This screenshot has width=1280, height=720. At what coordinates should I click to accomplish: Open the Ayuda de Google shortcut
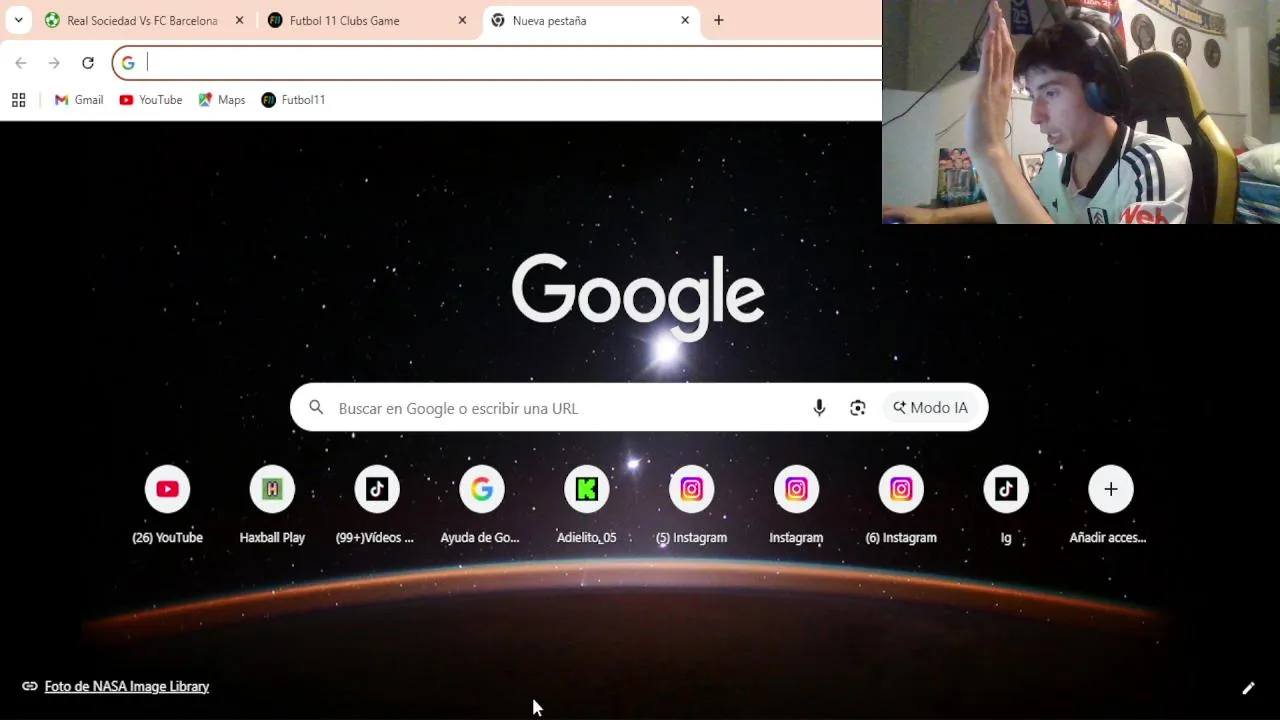tap(482, 506)
